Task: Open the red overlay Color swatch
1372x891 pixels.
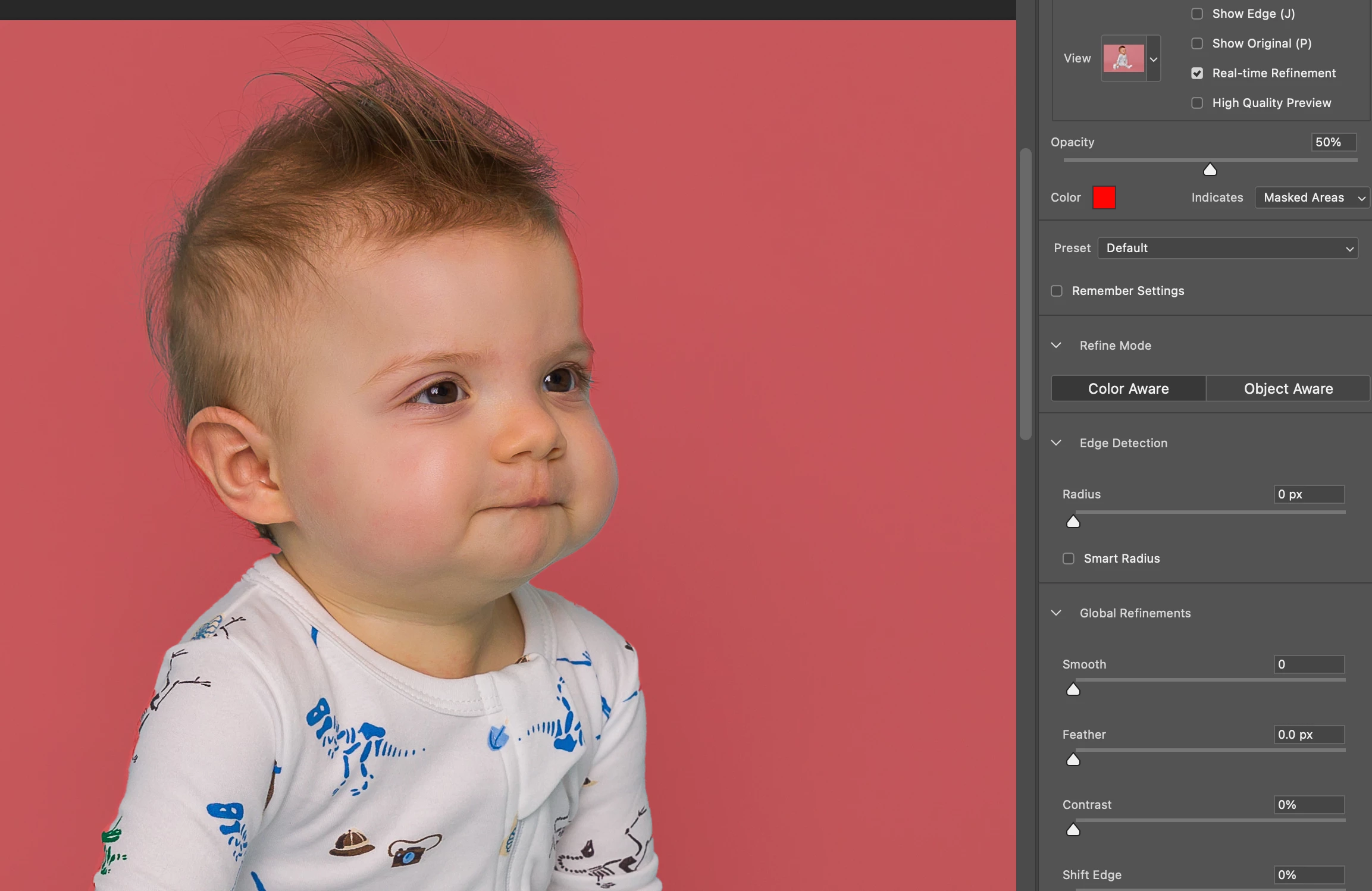Action: pos(1104,197)
